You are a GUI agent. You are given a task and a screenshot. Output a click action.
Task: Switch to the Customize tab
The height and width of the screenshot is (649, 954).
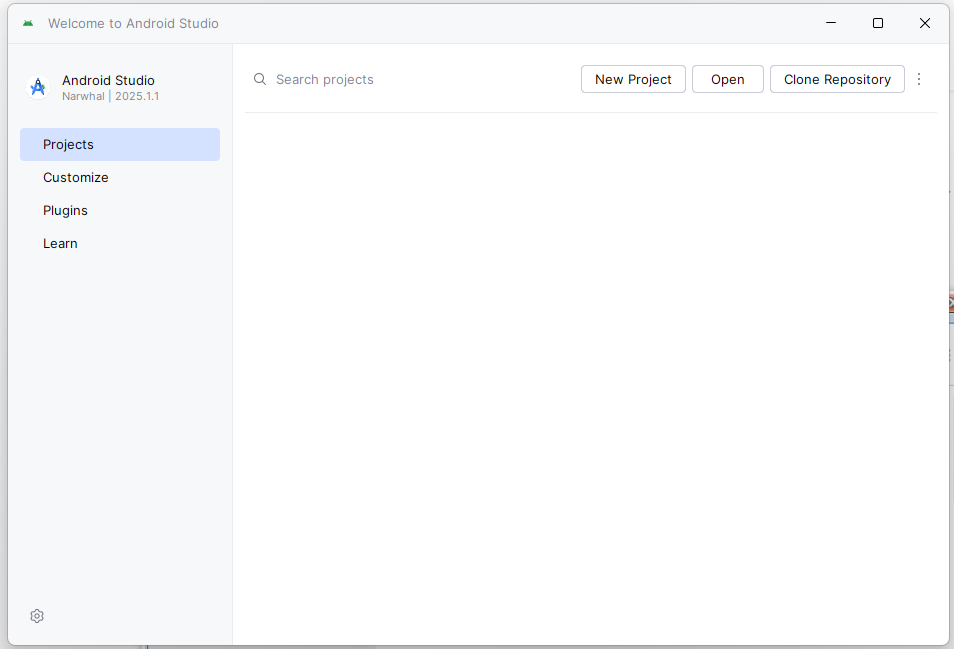(x=120, y=177)
